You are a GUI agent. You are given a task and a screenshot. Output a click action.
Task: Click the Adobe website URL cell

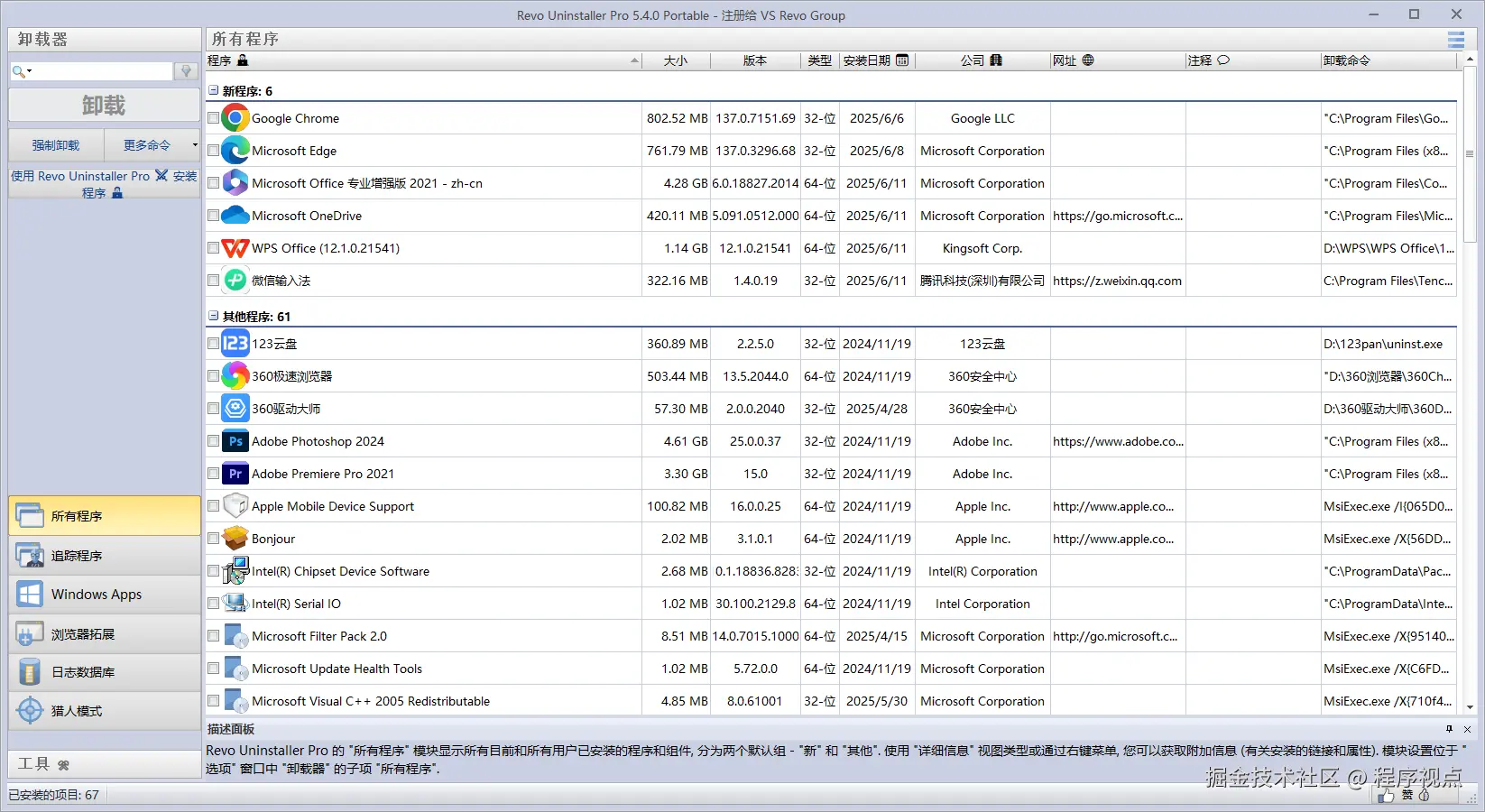(1117, 441)
